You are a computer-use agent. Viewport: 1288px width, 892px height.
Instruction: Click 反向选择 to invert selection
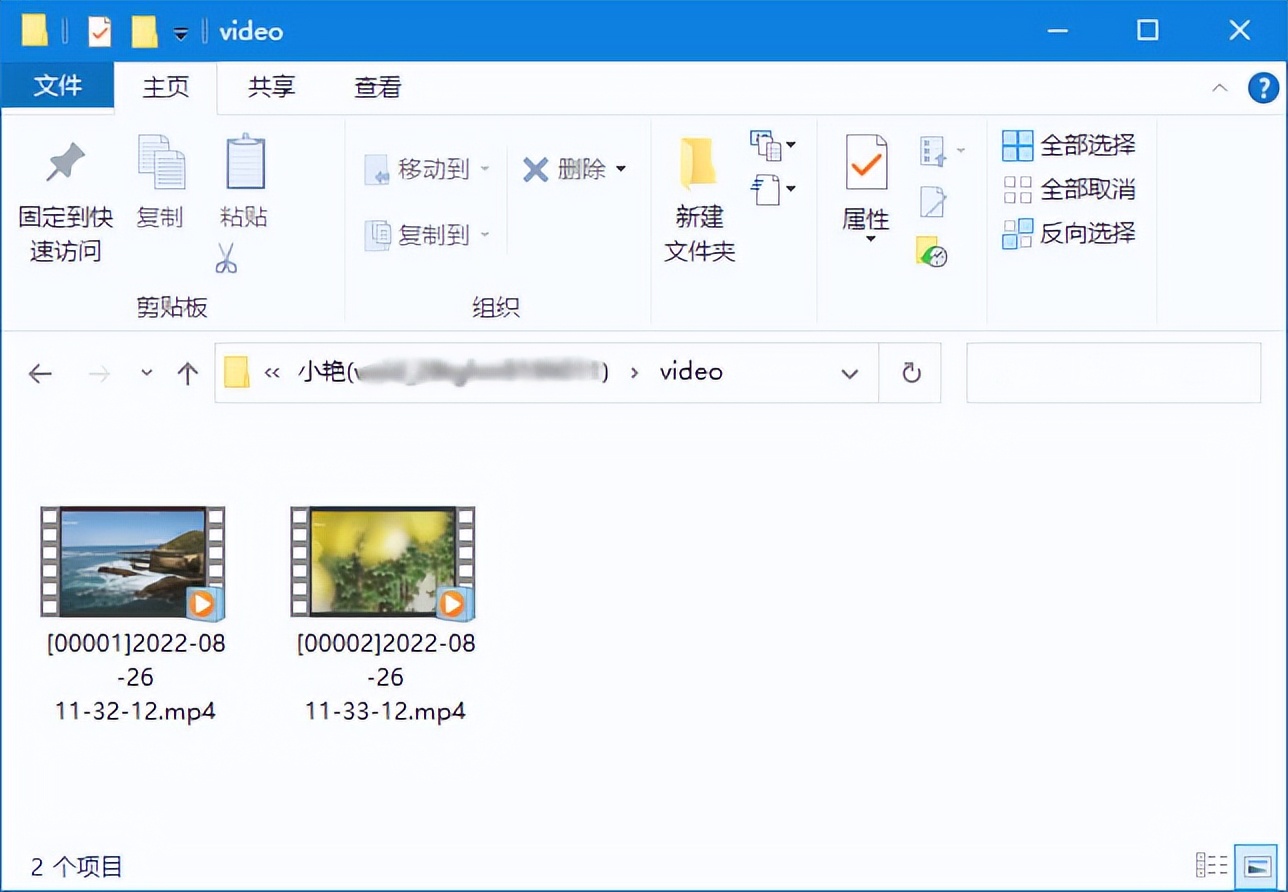tap(1069, 233)
